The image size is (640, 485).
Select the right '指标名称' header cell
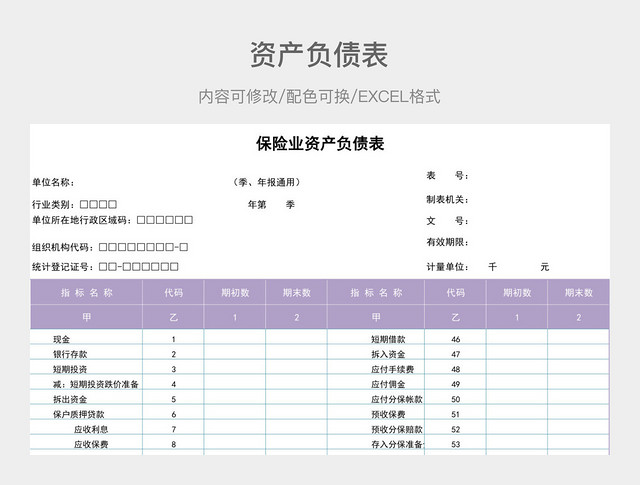pos(376,292)
